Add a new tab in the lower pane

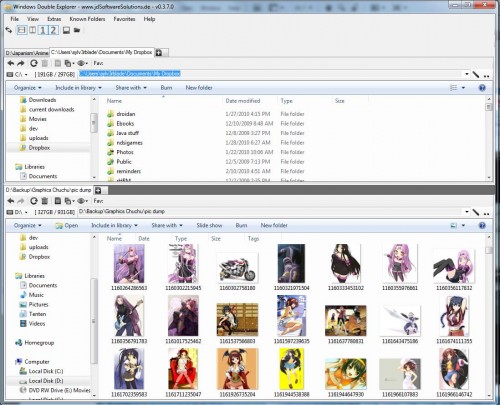coord(98,190)
